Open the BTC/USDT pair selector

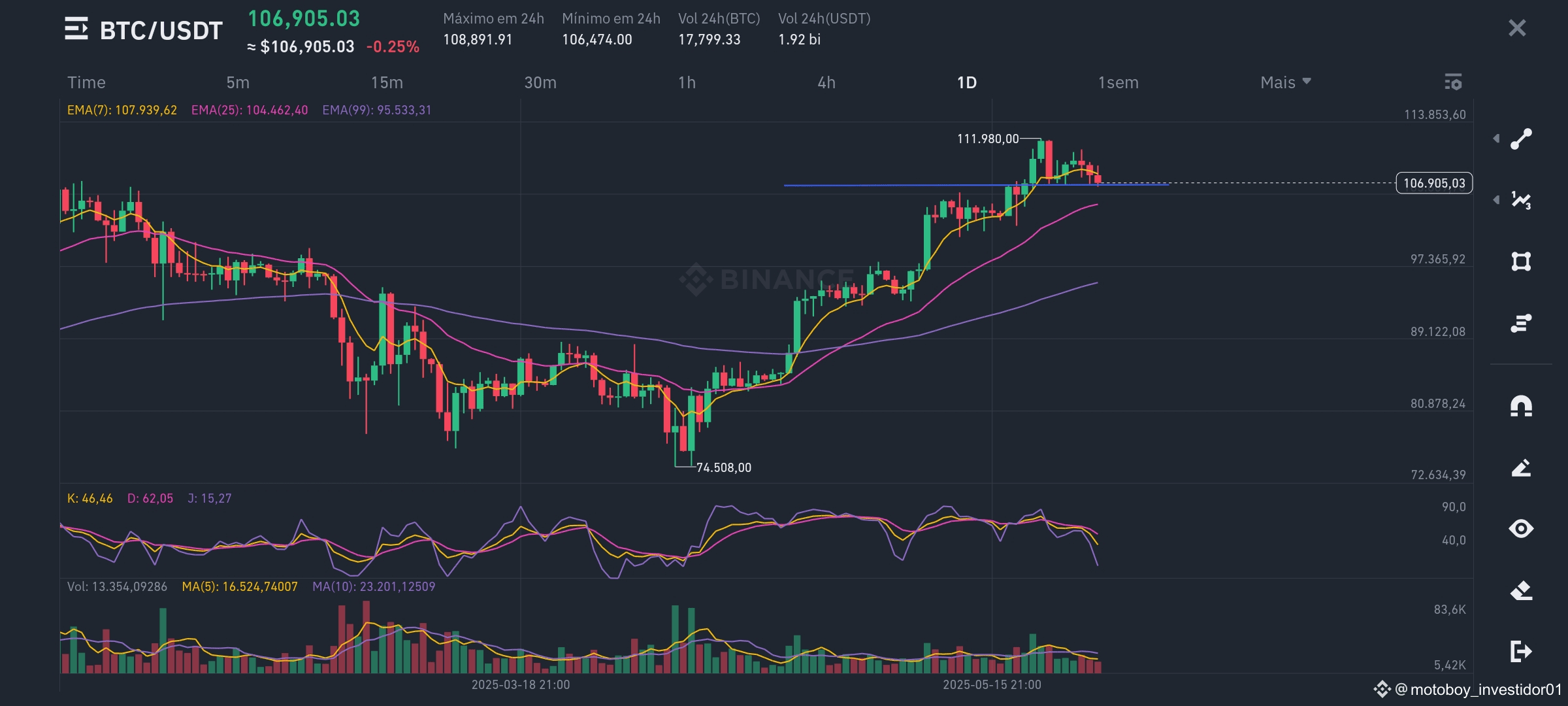161,30
